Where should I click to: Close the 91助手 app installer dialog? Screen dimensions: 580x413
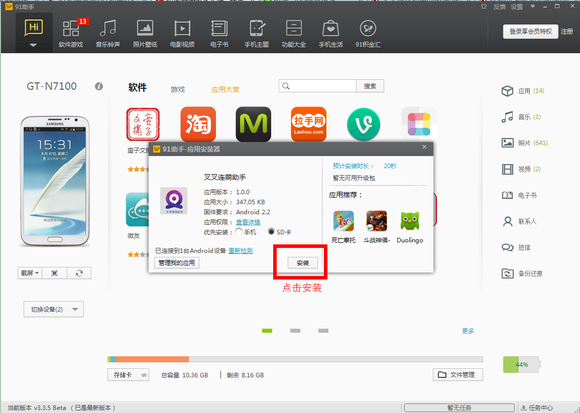pos(424,147)
